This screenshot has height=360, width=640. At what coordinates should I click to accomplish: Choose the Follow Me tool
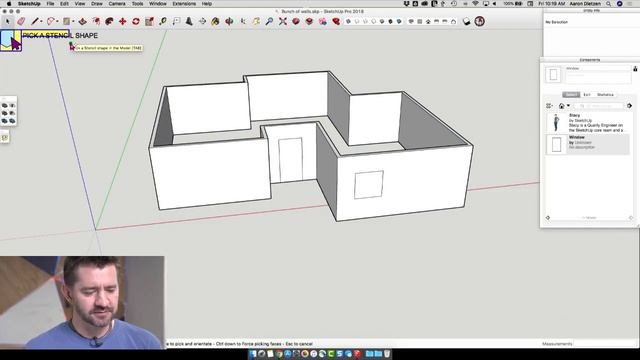click(x=109, y=21)
